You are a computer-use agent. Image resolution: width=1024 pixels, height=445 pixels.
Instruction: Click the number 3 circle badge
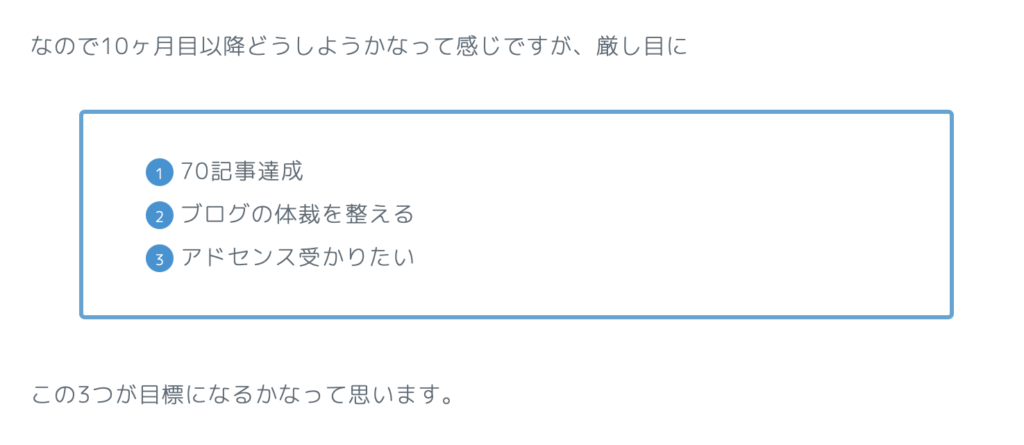click(159, 259)
